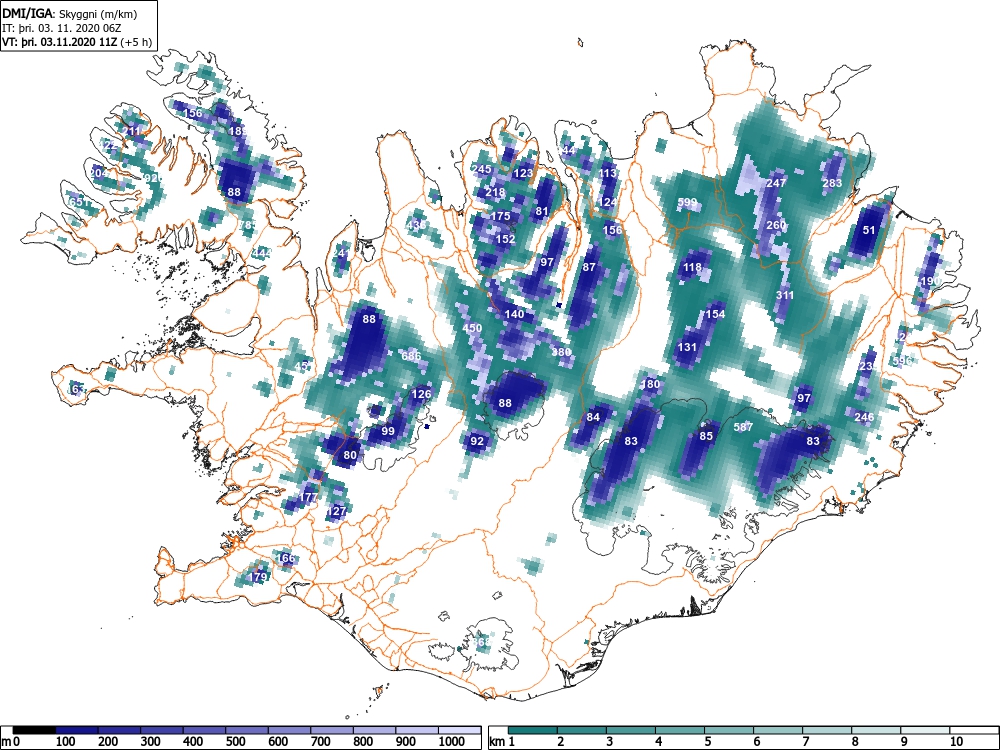
Task: Click the visibility value 87 on the map
Action: pyautogui.click(x=589, y=267)
